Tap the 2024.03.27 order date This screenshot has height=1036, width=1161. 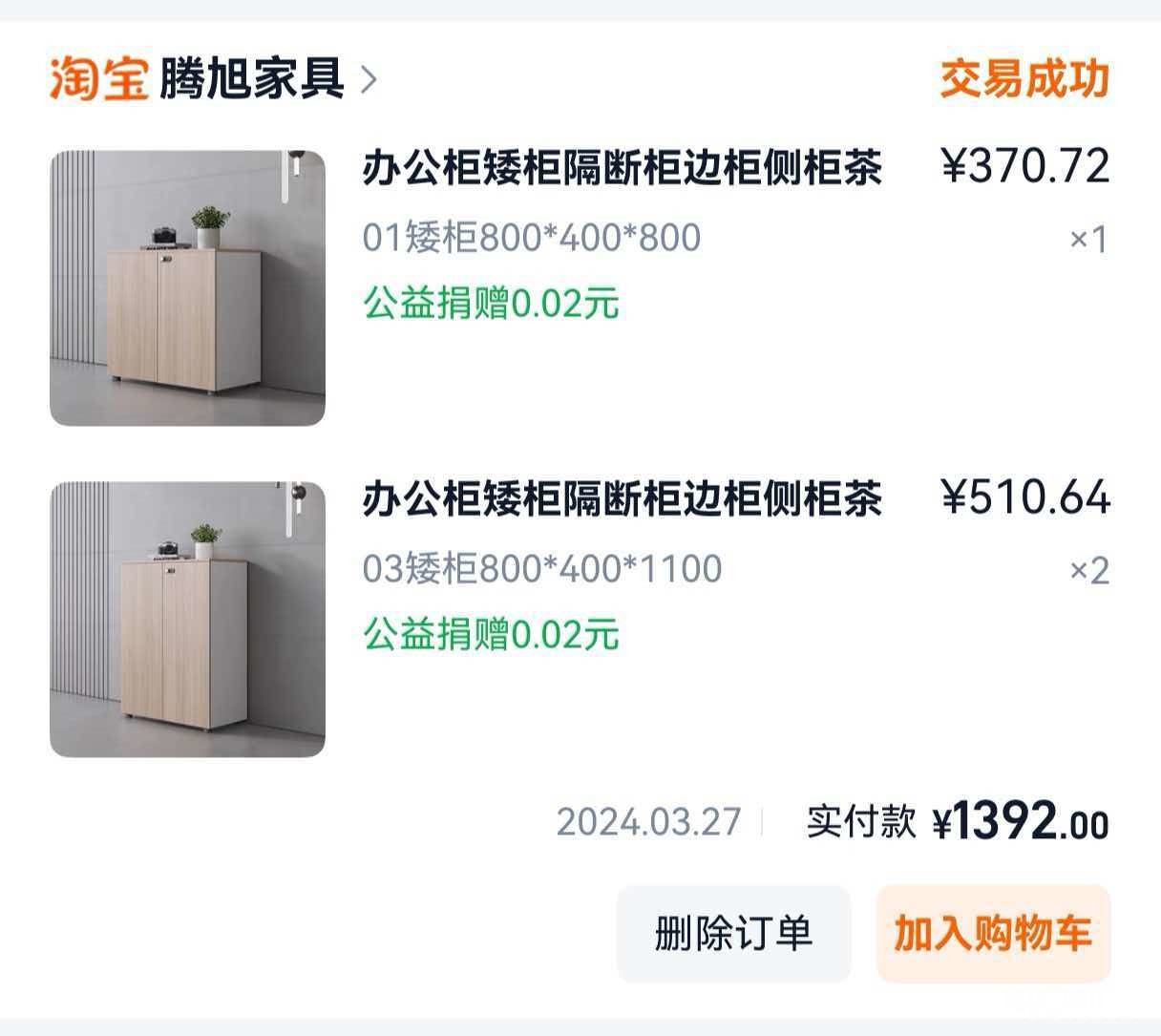(648, 821)
